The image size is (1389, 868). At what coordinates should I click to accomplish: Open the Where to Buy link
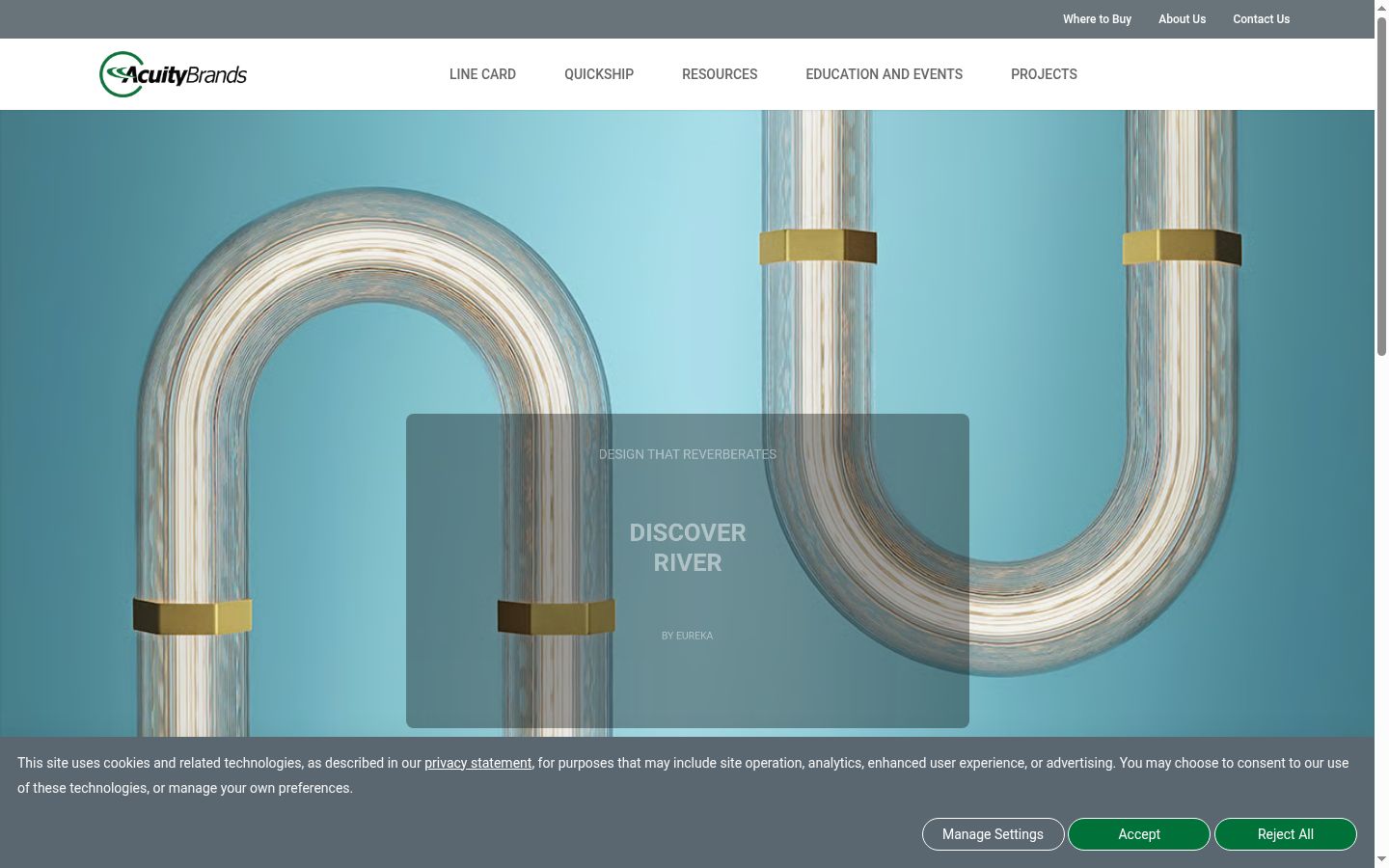coord(1097,19)
